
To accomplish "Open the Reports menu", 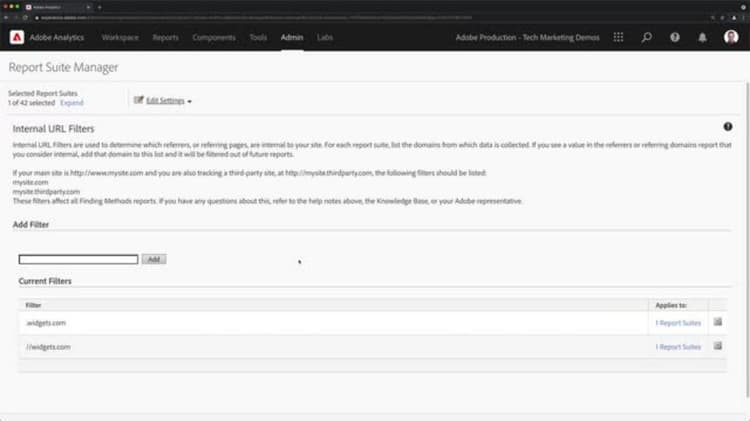I will click(x=165, y=37).
